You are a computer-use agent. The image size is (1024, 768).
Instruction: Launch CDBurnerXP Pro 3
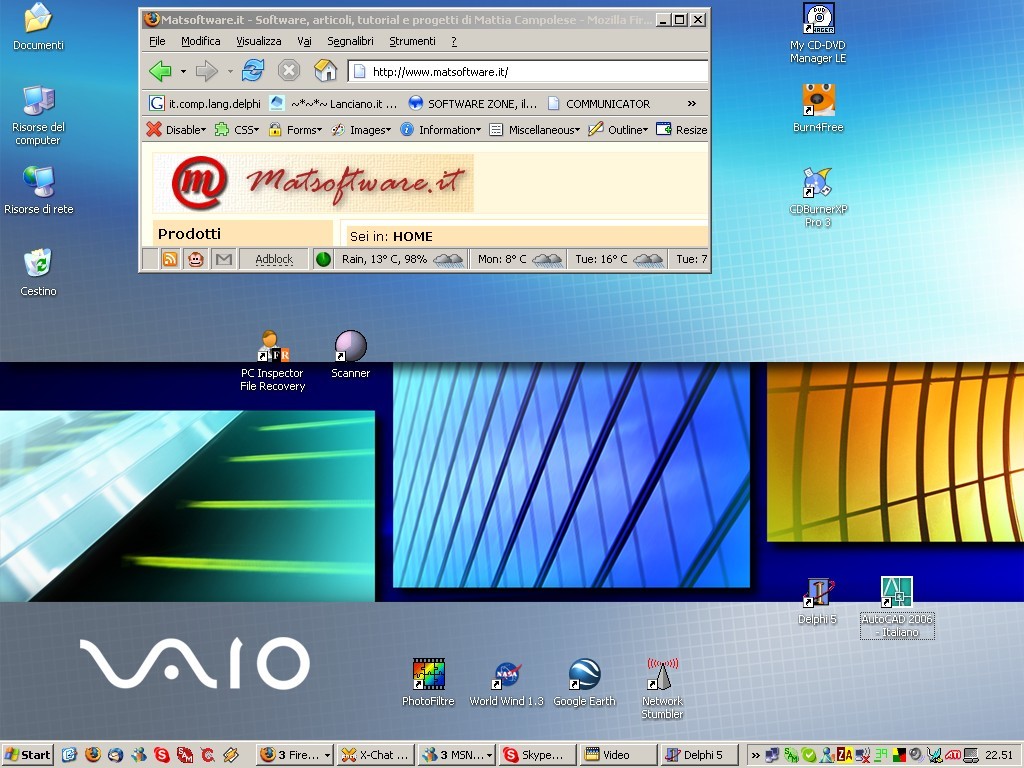tap(818, 197)
